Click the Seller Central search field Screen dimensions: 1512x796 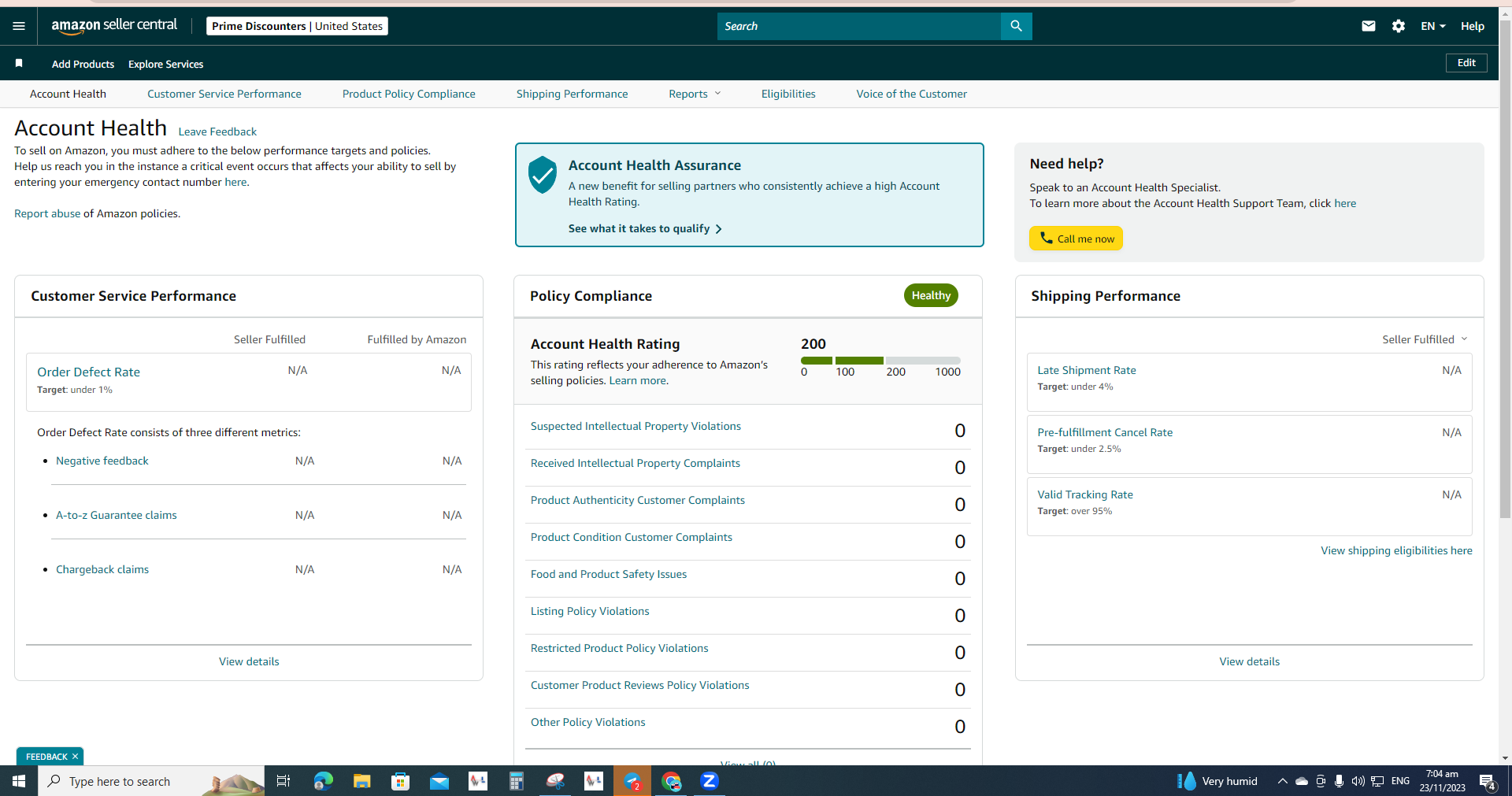coord(858,26)
